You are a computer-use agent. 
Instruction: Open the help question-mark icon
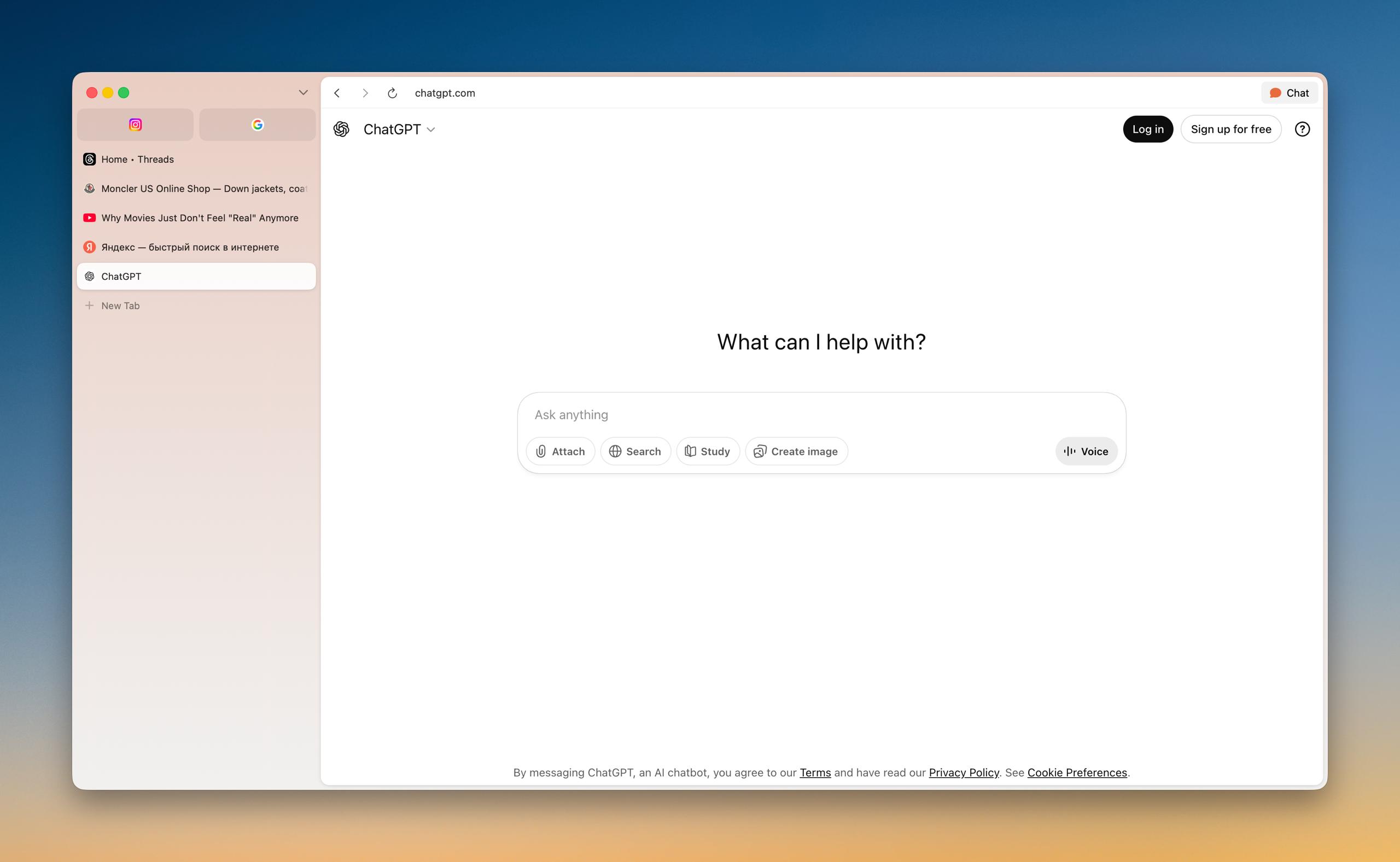(1302, 130)
